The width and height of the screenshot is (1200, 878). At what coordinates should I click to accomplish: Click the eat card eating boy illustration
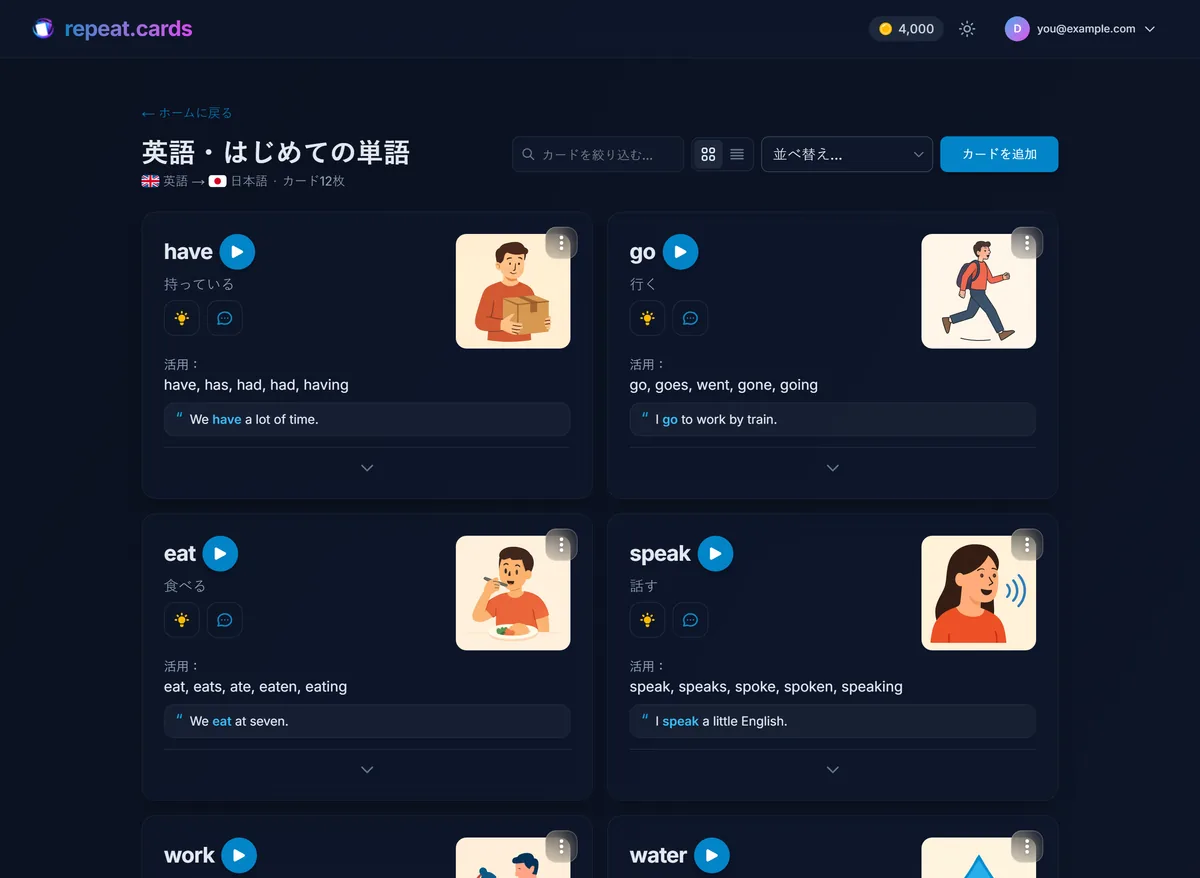pyautogui.click(x=513, y=593)
